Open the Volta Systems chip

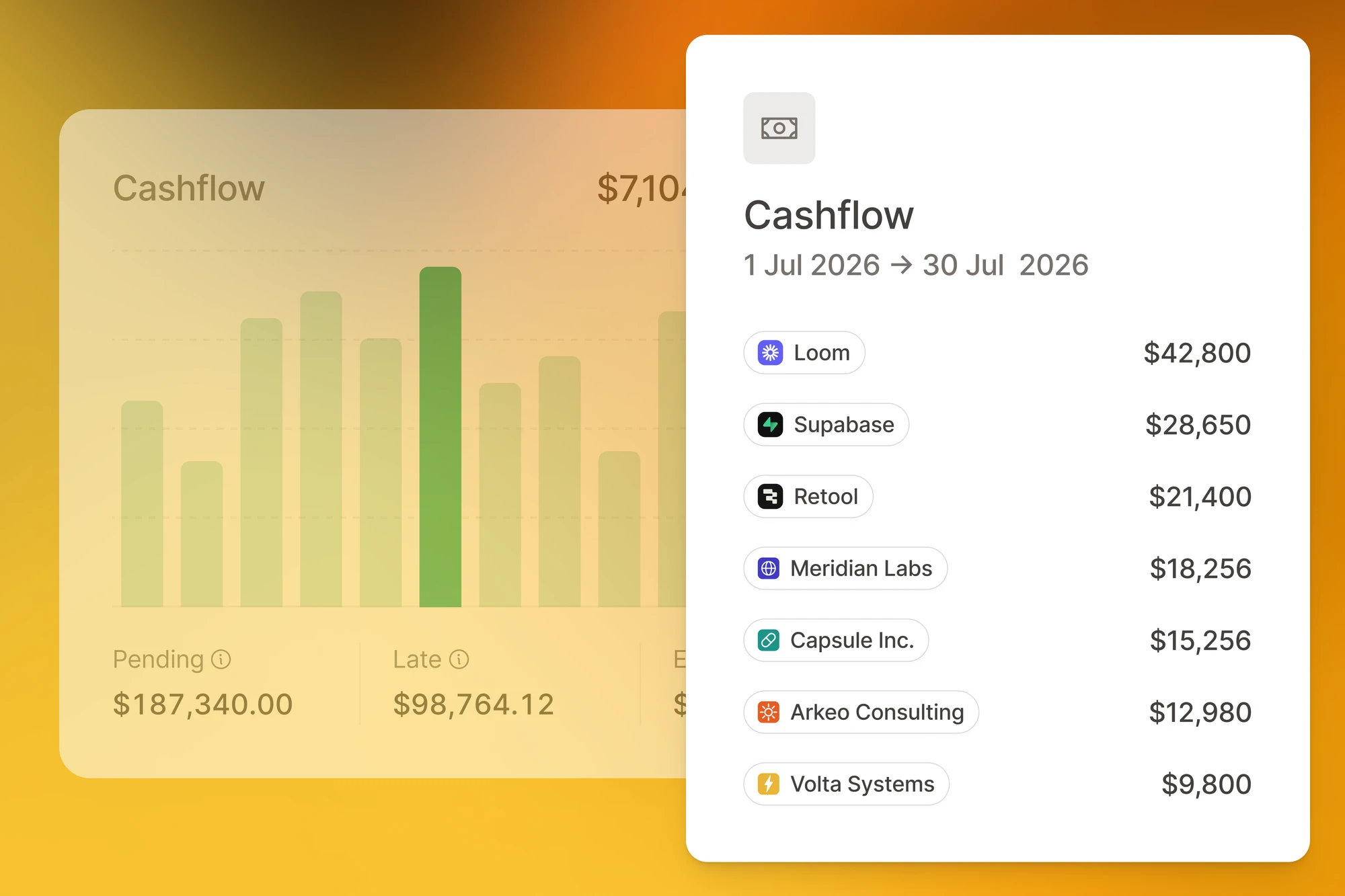point(846,784)
